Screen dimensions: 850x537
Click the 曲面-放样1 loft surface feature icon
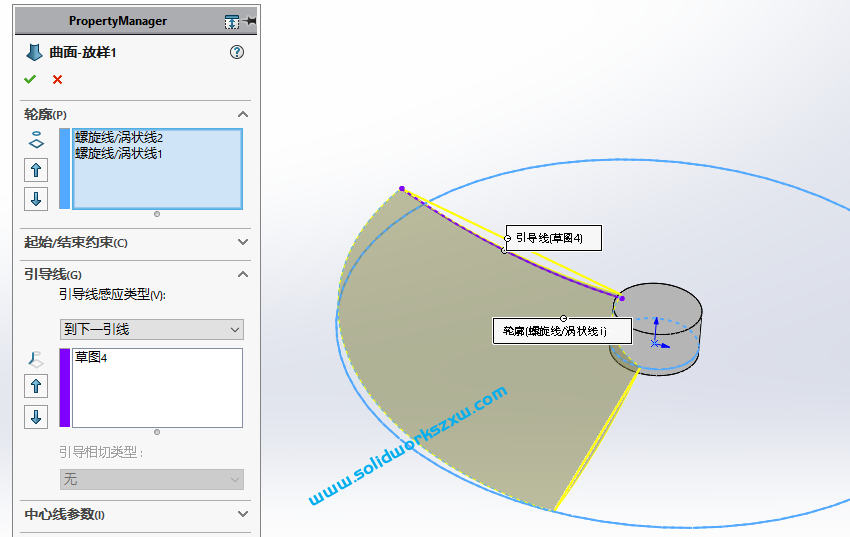point(34,53)
